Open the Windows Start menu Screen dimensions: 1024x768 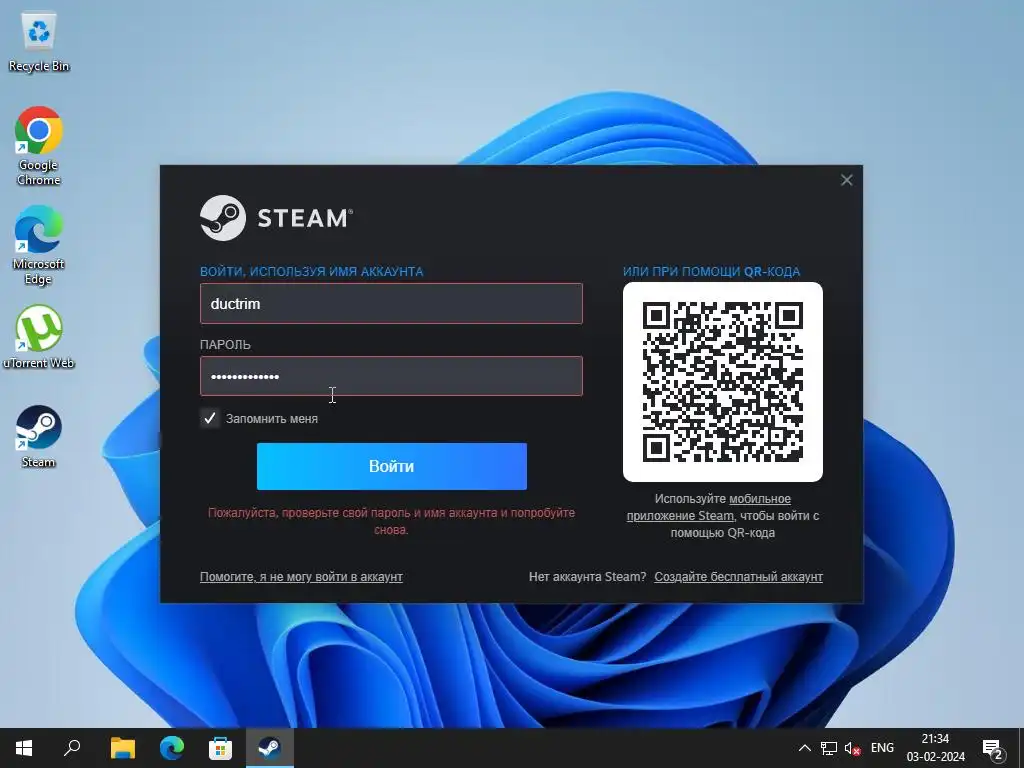(x=24, y=748)
